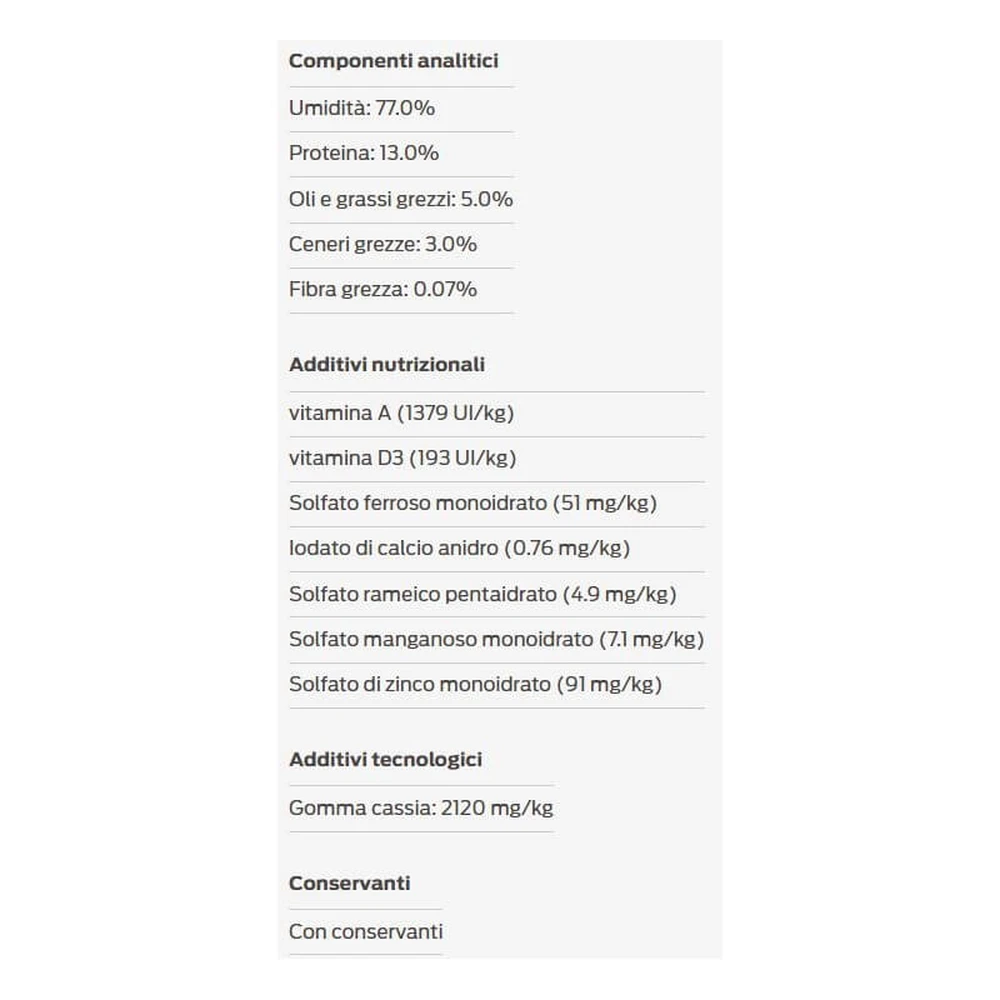Click the 'Fibra grezza: 0.07%' row
The height and width of the screenshot is (1000, 1000).
point(383,290)
